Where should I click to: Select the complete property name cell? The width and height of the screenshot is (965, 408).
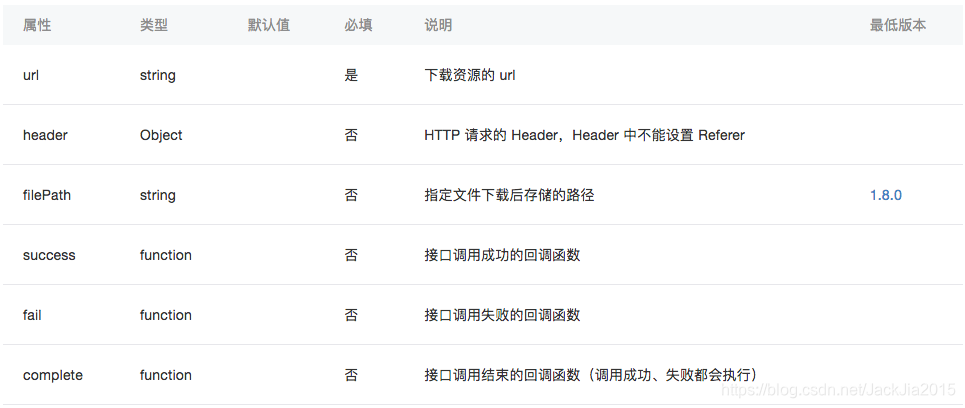(x=52, y=375)
